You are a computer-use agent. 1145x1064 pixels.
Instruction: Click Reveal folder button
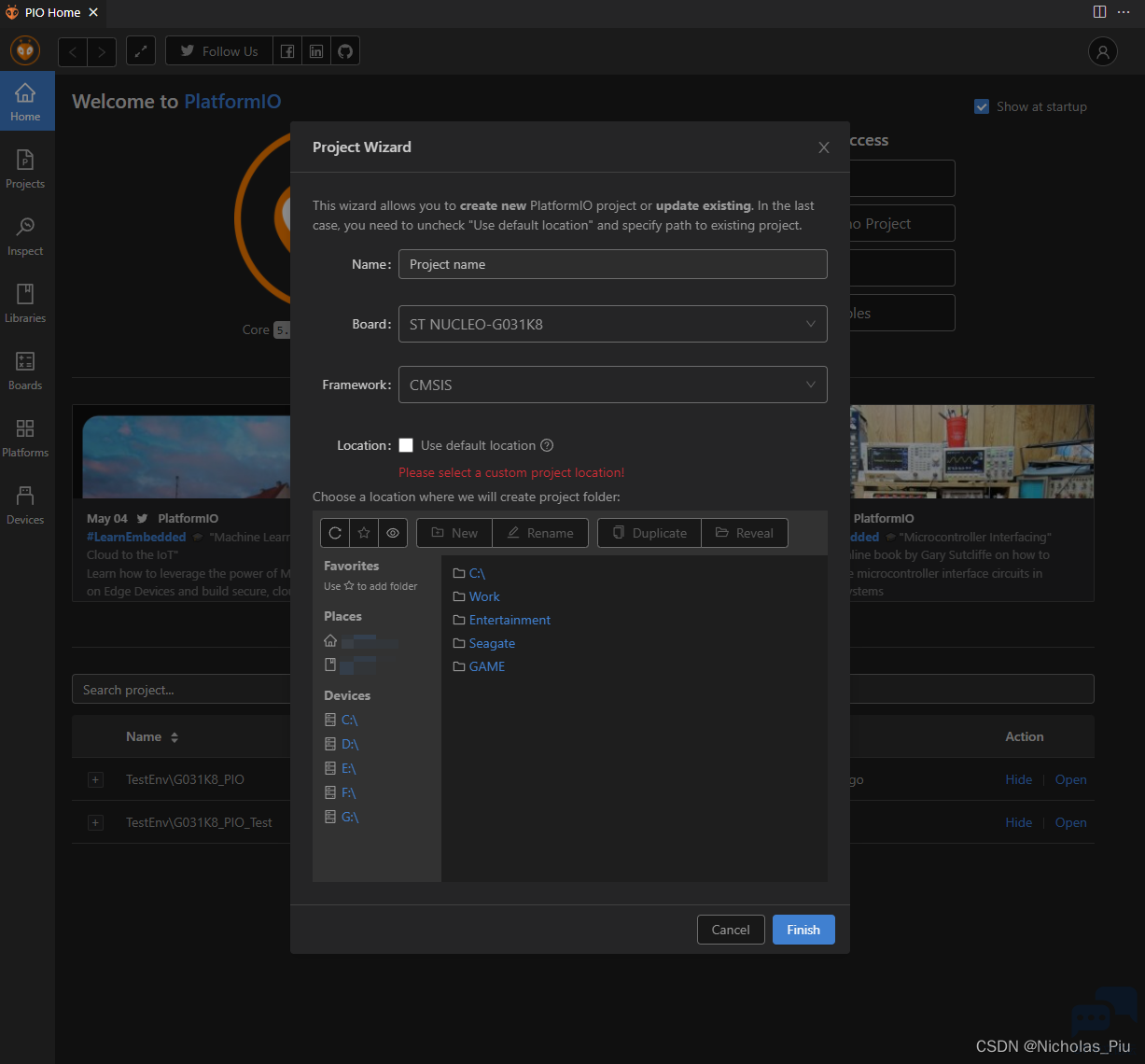pyautogui.click(x=745, y=533)
